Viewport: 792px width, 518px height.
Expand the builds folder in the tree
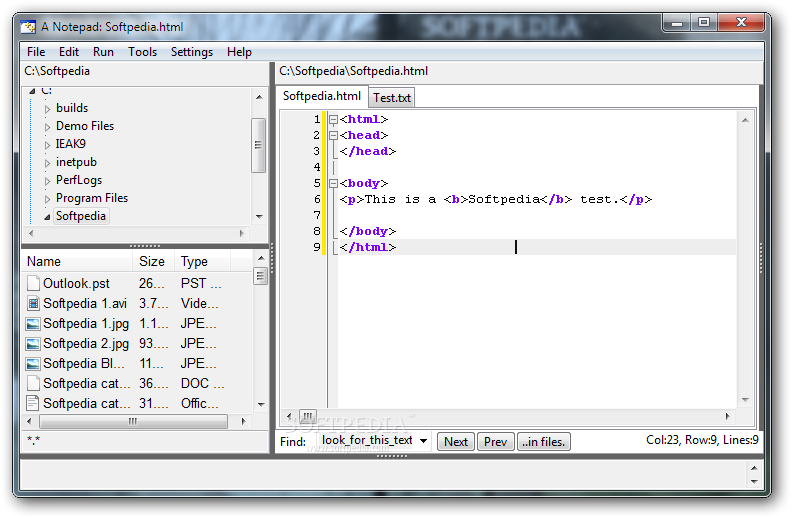[47, 109]
